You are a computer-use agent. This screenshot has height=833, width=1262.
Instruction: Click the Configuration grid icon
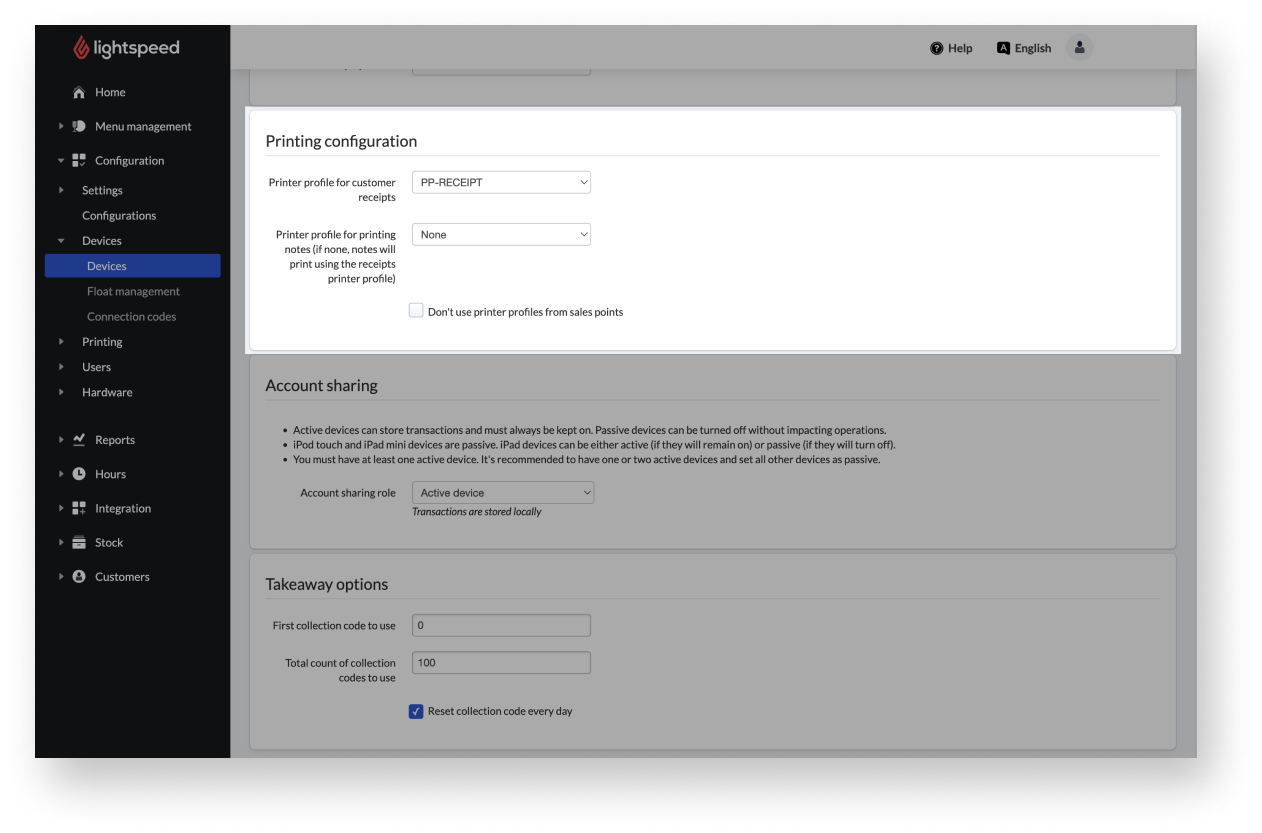point(79,160)
